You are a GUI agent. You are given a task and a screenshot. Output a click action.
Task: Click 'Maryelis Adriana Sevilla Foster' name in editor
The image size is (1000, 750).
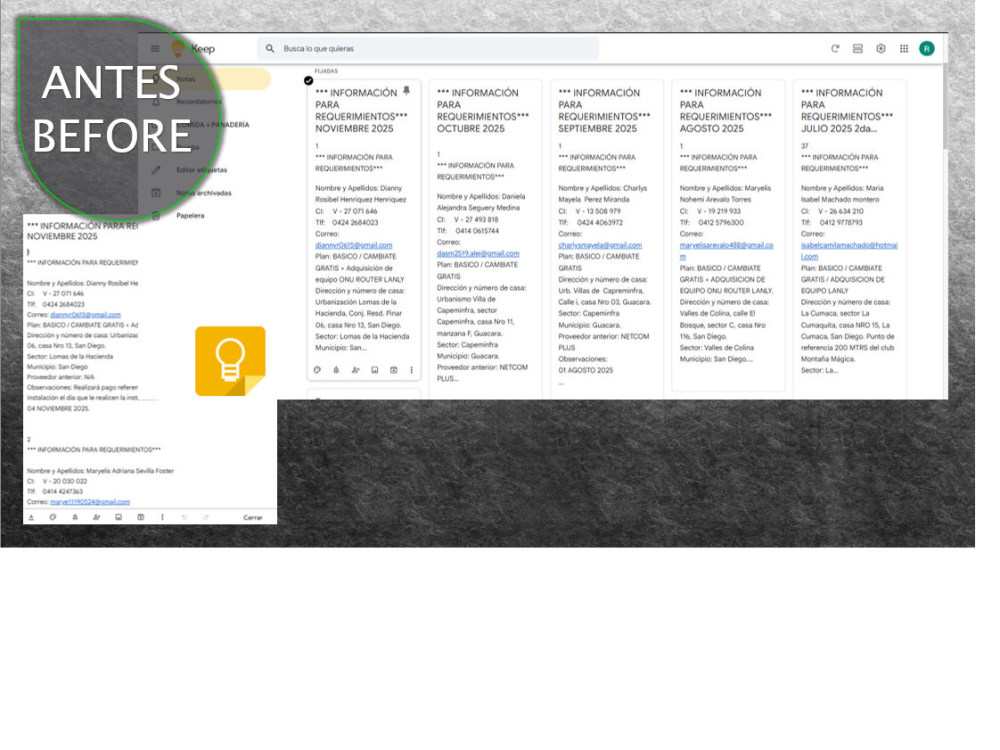tap(130, 471)
